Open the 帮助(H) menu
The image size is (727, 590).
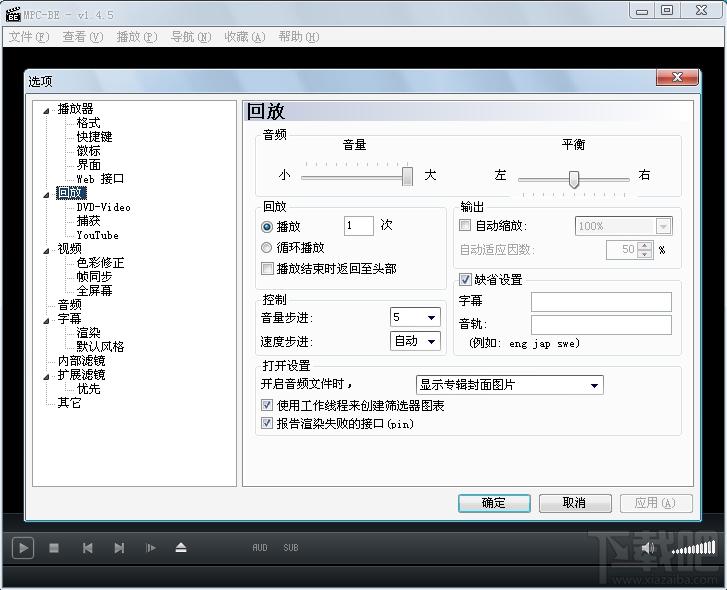(x=298, y=37)
